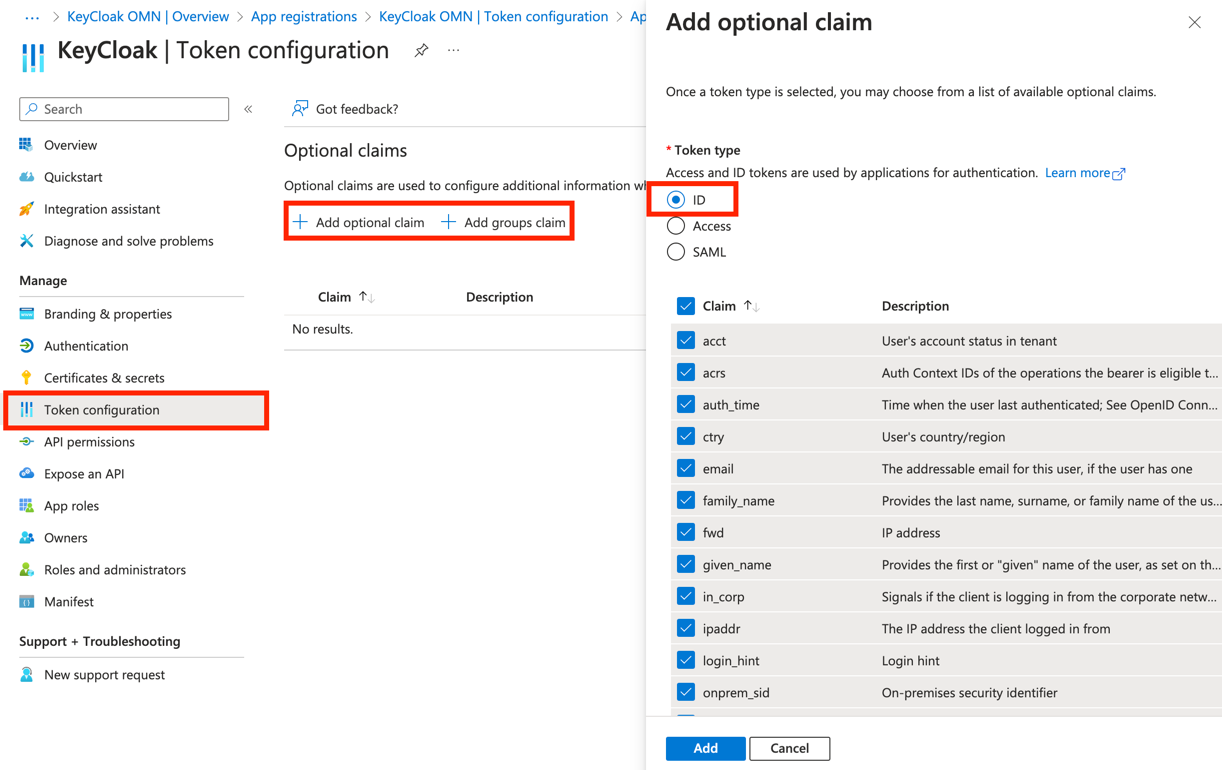
Task: Click the Got feedback person icon
Action: pos(300,109)
